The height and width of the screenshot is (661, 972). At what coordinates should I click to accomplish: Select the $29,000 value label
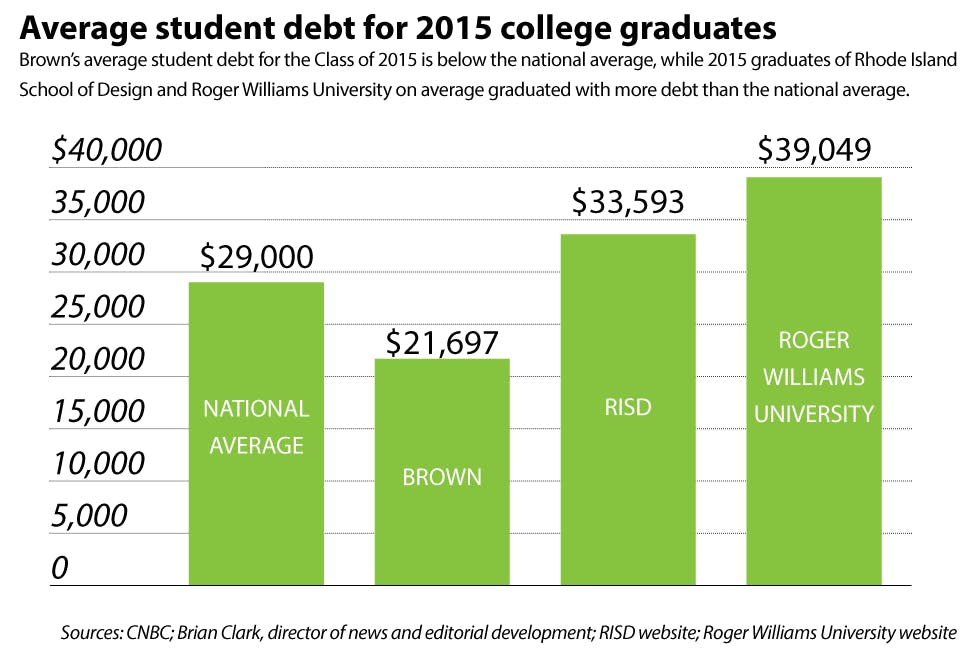point(256,257)
